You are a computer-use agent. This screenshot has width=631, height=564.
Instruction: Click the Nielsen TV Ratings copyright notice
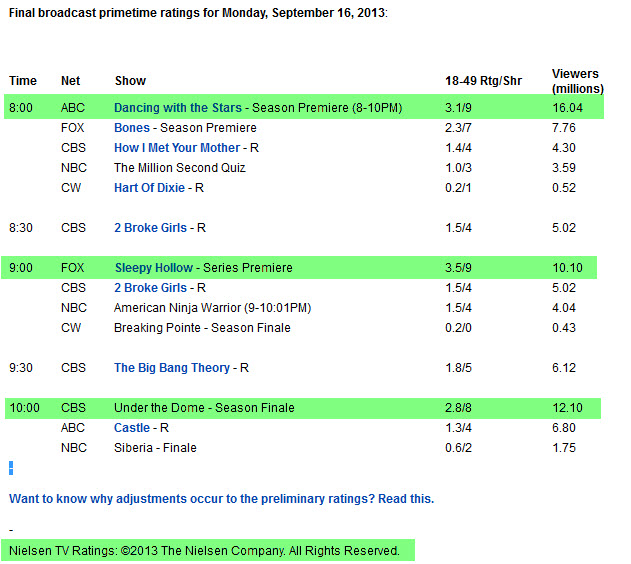pyautogui.click(x=205, y=551)
